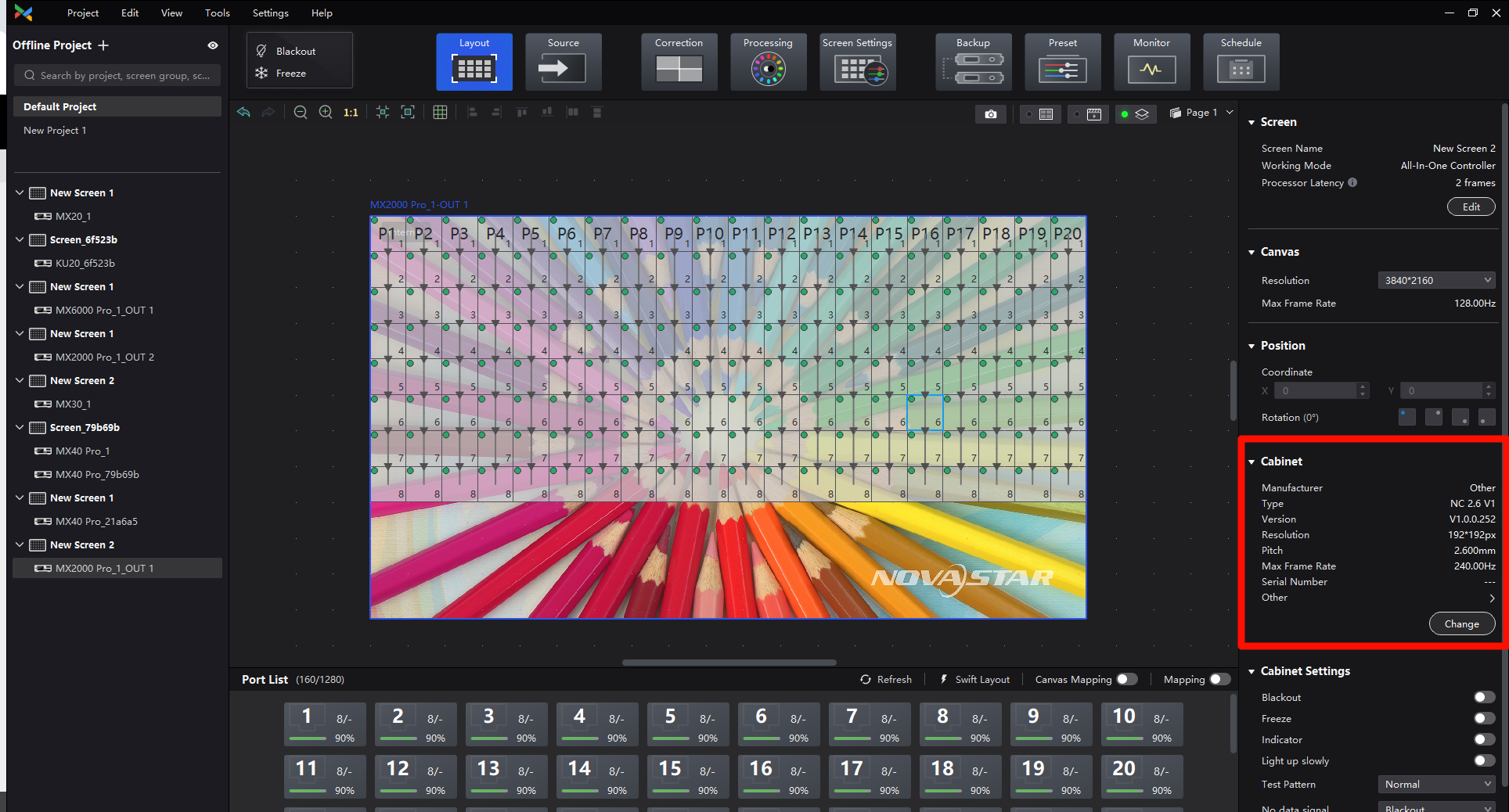
Task: Open the Canvas Resolution dropdown
Action: point(1436,280)
